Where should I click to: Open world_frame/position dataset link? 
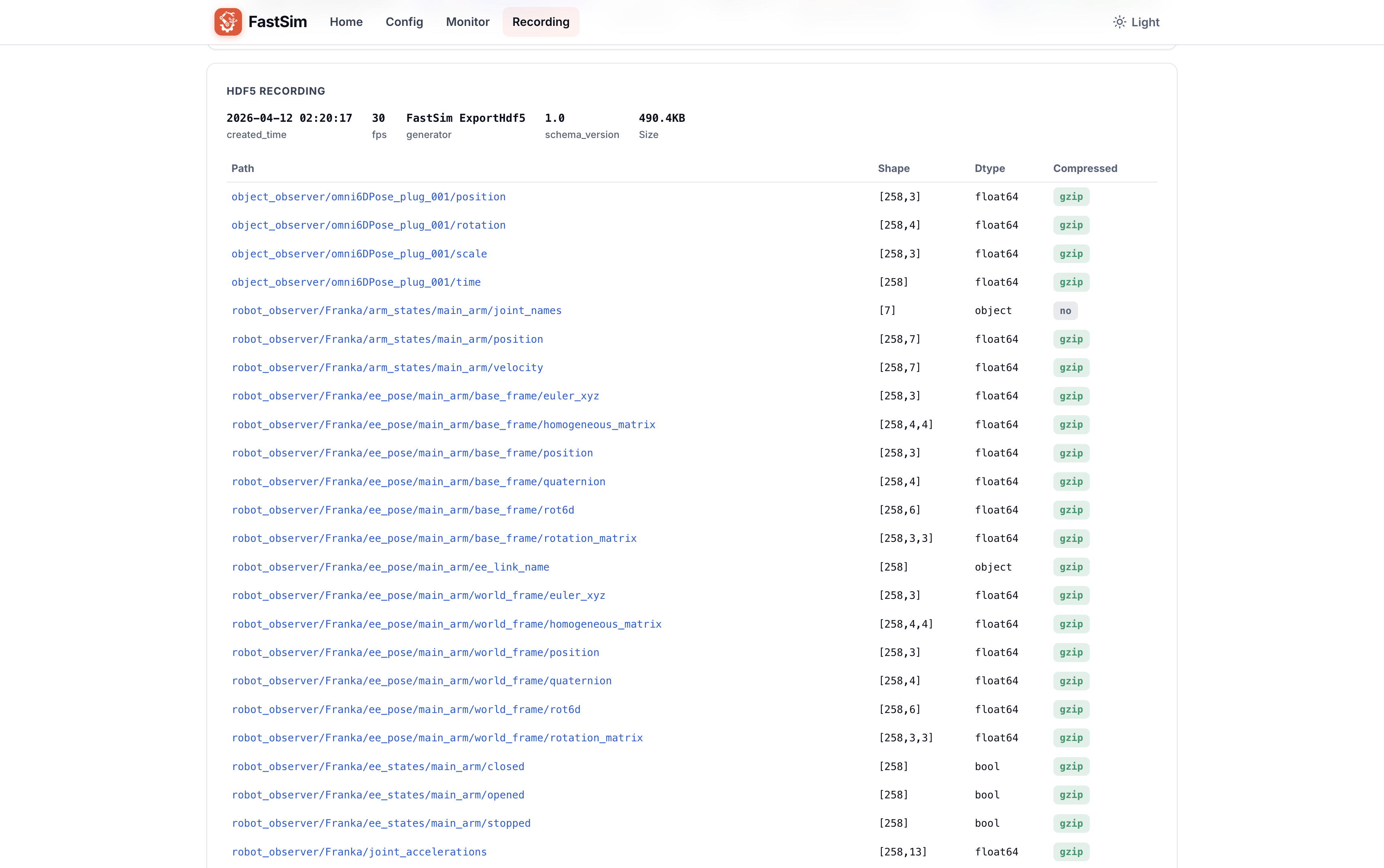click(x=416, y=652)
